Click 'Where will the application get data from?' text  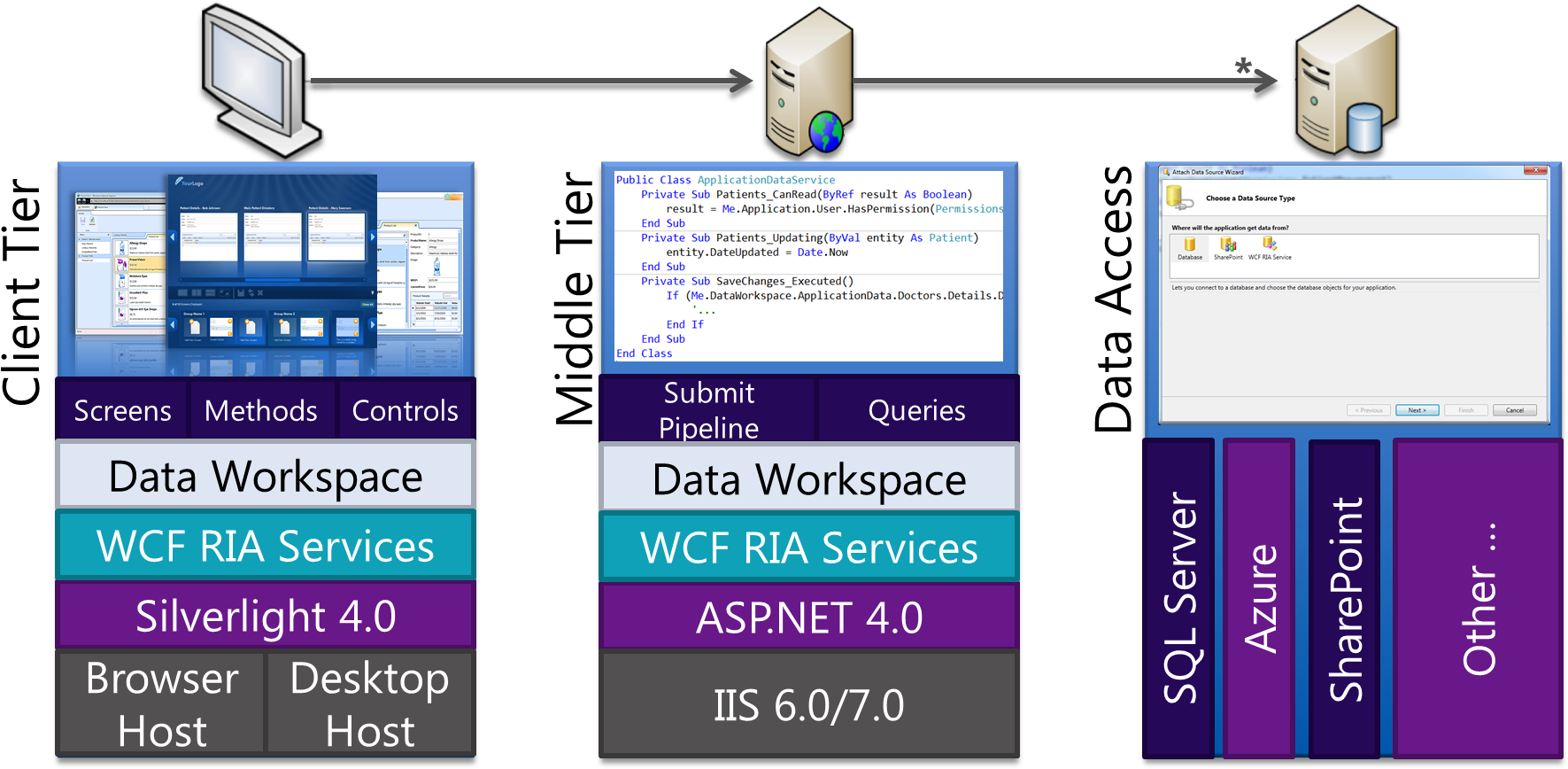coord(1230,228)
